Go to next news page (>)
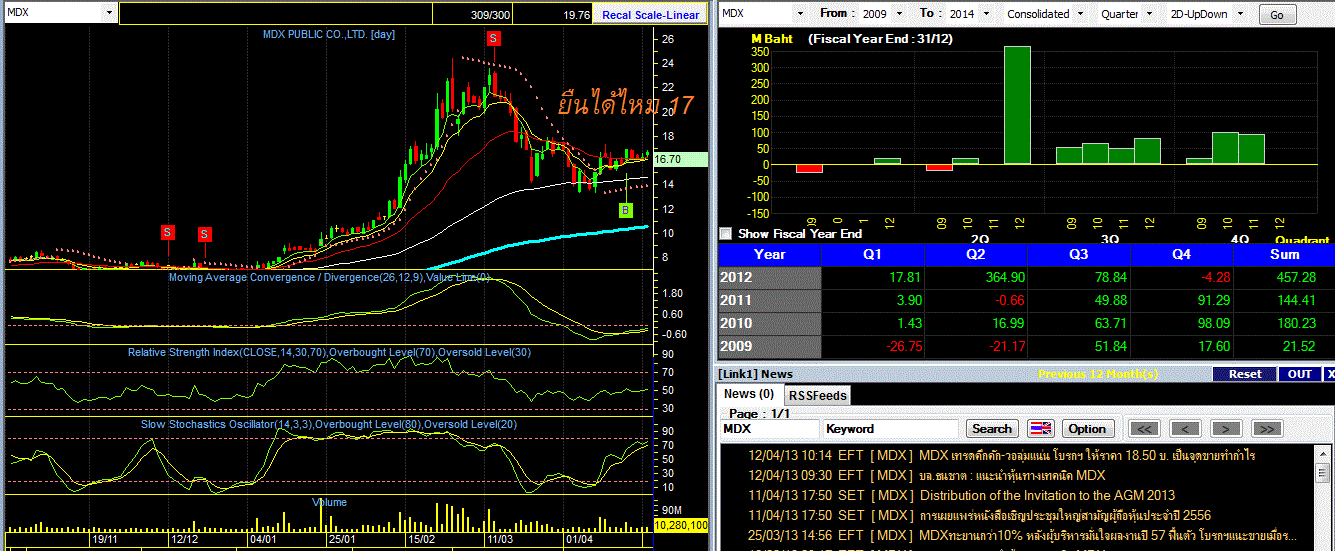The width and height of the screenshot is (1335, 551). pos(1225,428)
